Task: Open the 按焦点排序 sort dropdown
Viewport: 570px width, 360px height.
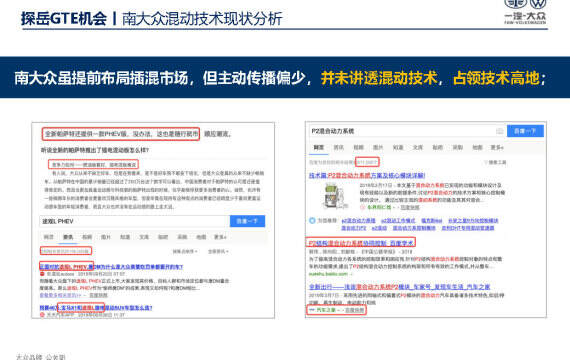Action: coord(185,251)
